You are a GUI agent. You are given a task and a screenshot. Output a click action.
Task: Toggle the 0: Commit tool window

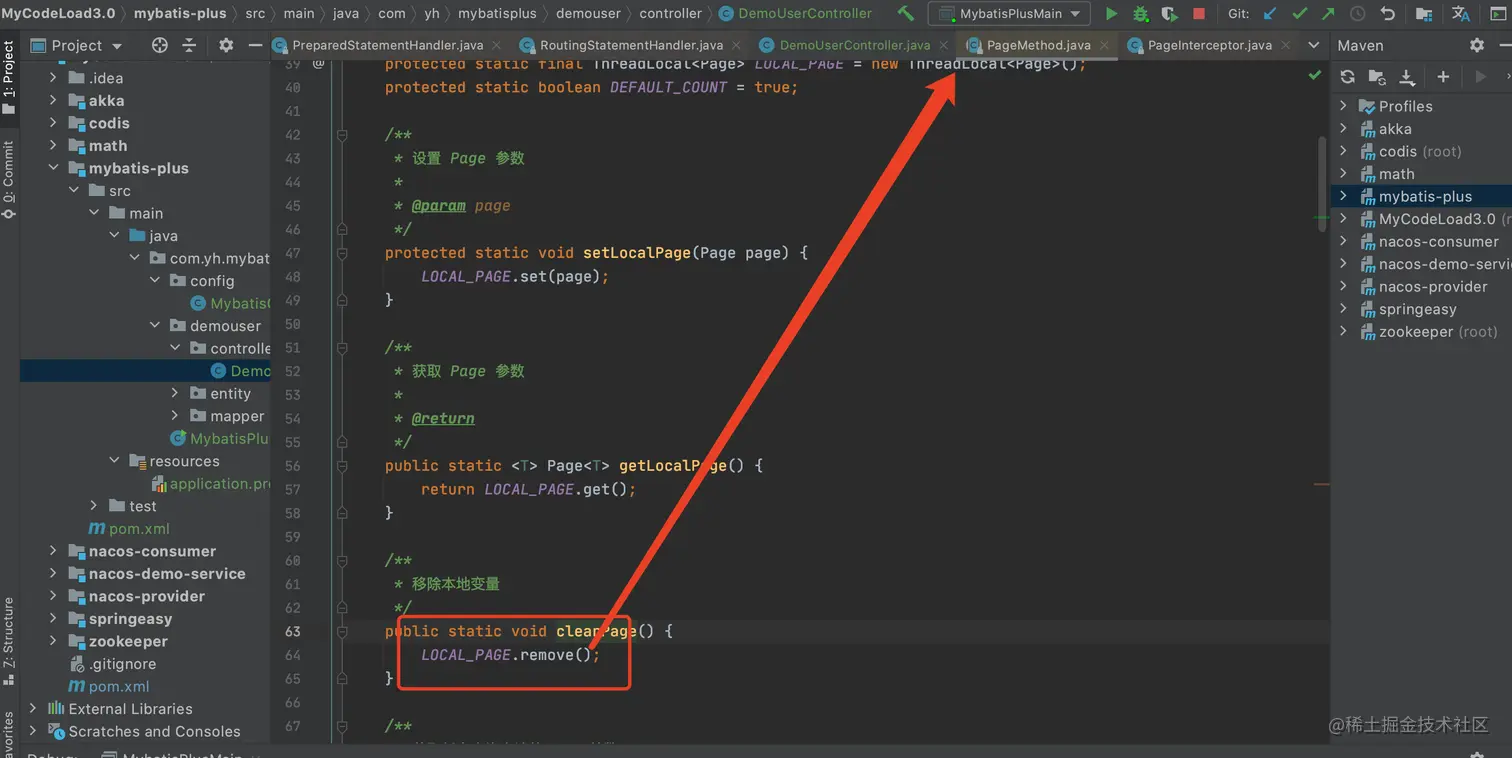coord(9,180)
